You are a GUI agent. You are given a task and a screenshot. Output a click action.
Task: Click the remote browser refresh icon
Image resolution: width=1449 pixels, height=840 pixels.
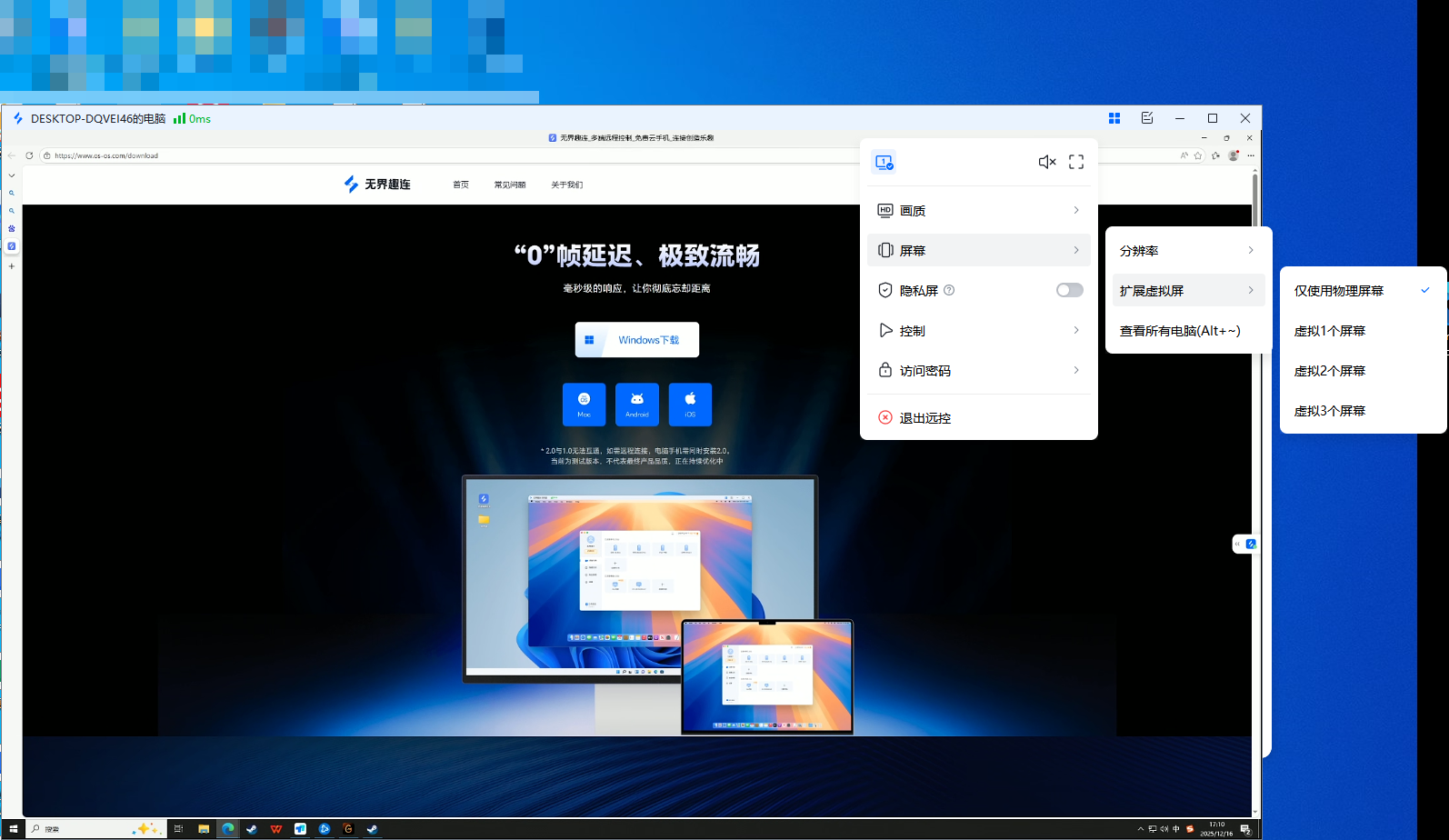(x=29, y=155)
